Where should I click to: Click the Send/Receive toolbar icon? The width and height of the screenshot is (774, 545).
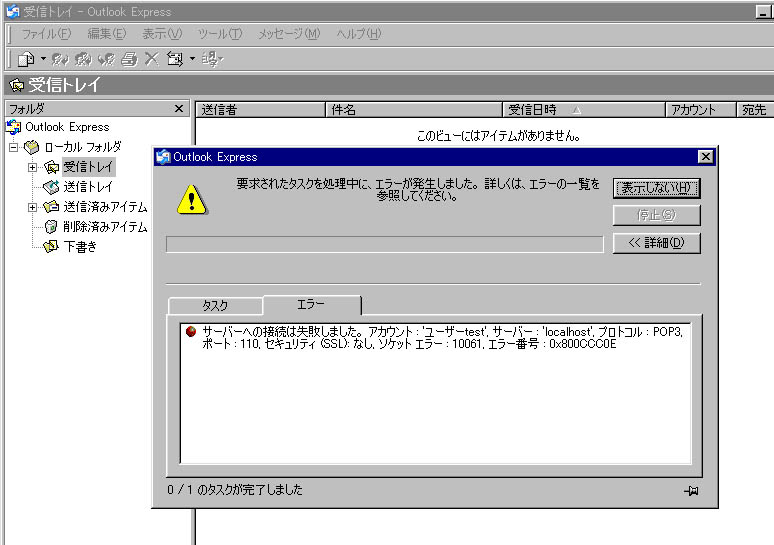[x=175, y=59]
